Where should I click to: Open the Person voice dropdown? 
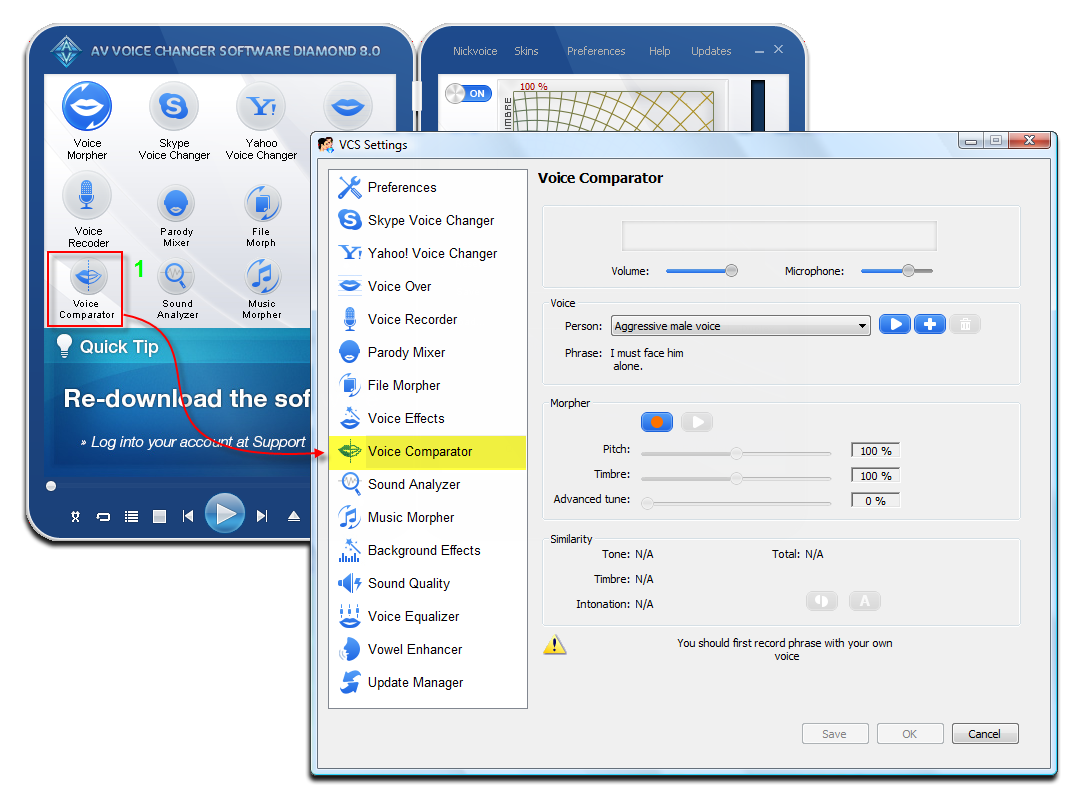[x=740, y=325]
